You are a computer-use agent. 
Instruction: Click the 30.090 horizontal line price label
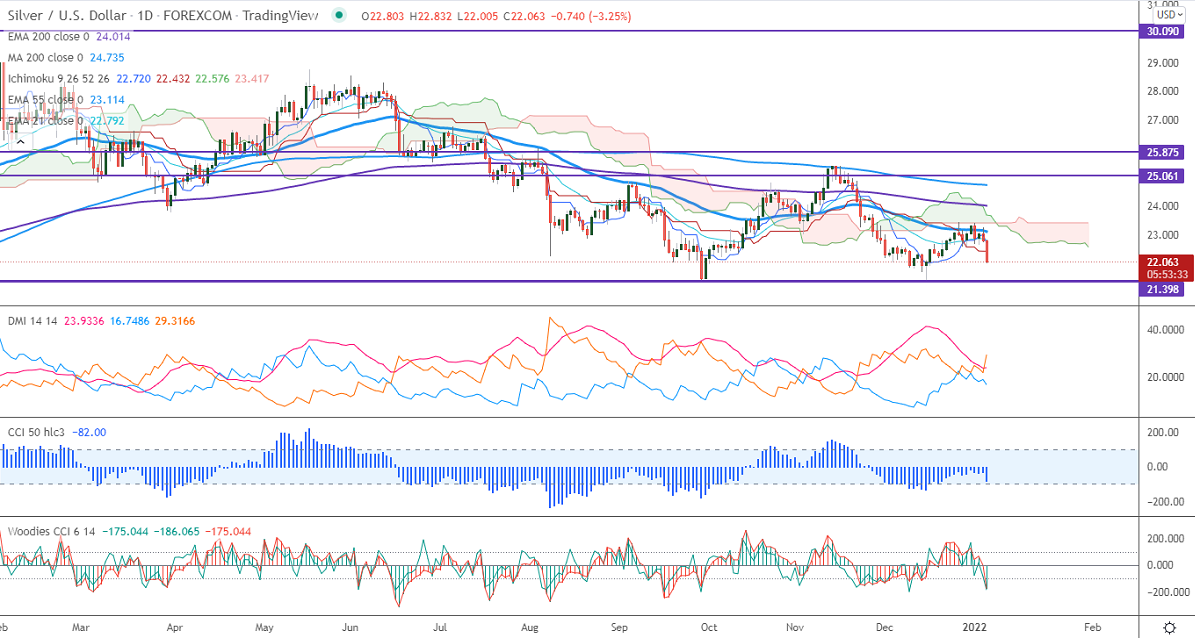click(1162, 31)
